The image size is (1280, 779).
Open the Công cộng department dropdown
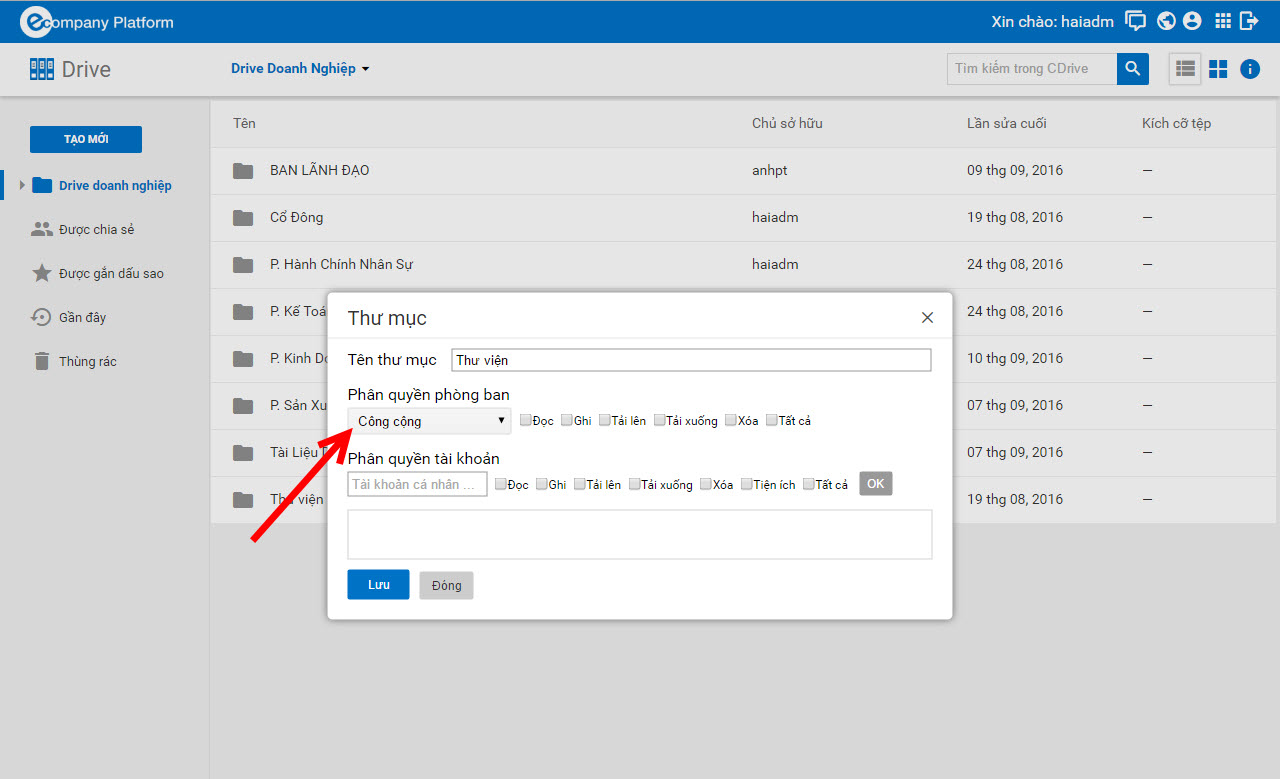(x=429, y=421)
